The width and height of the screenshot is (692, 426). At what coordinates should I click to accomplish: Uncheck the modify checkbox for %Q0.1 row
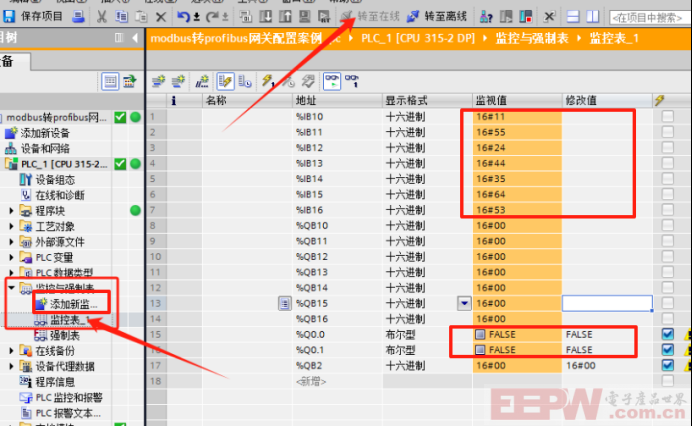668,350
